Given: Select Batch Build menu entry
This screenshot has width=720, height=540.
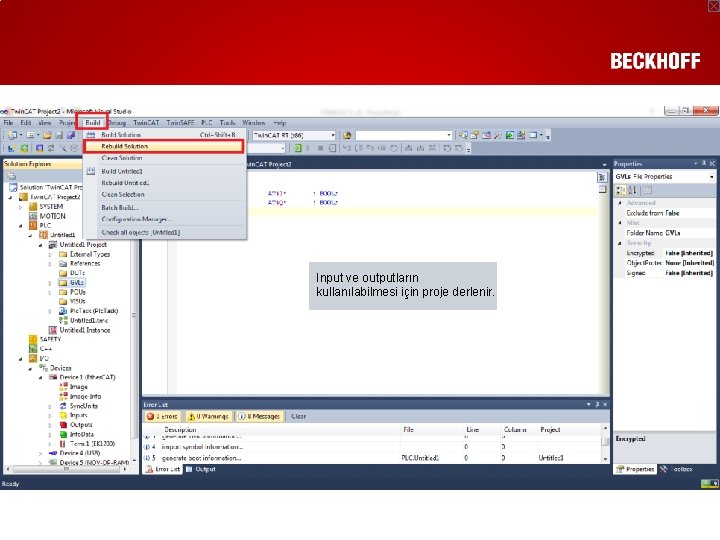Looking at the screenshot, I should [x=165, y=208].
